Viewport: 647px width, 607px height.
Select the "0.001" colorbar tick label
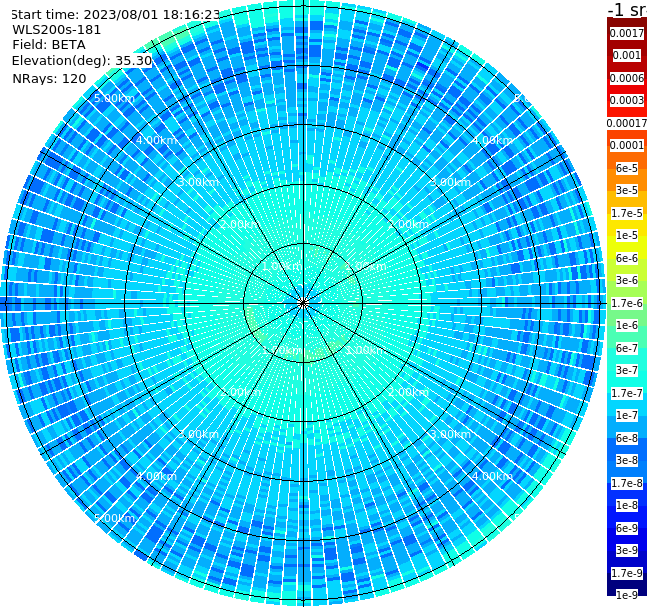[x=627, y=55]
